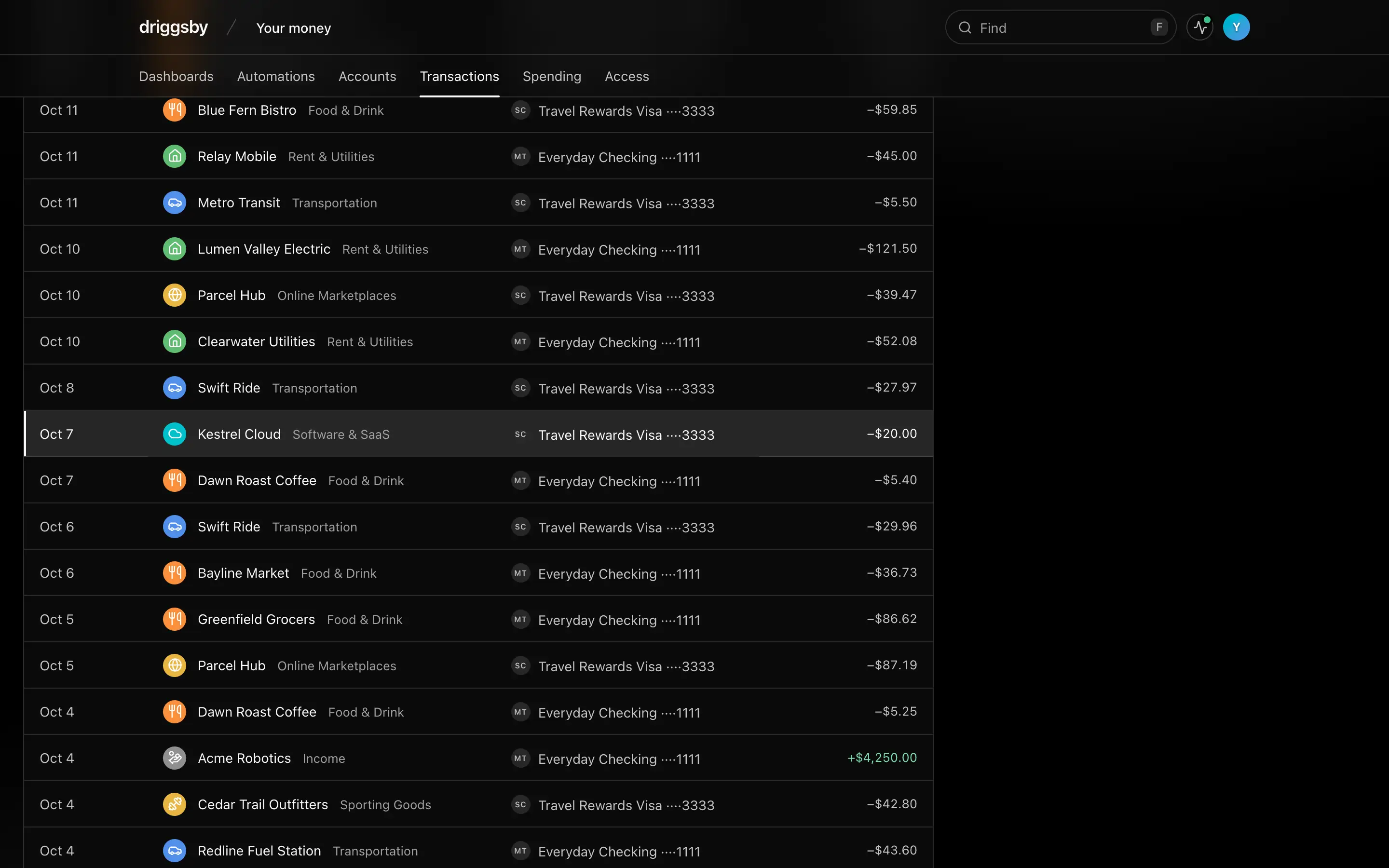Click Online Marketplaces label on Oct 5 Parcel Hub
The width and height of the screenshot is (1389, 868).
click(337, 666)
